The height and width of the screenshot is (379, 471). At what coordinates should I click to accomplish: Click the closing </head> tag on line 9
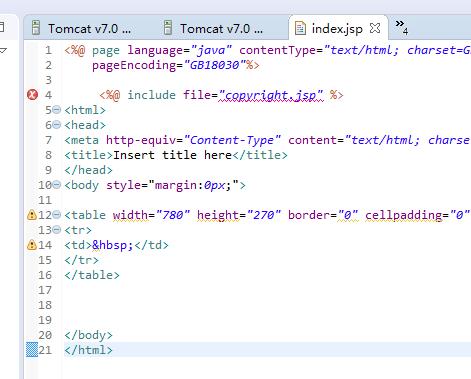pyautogui.click(x=88, y=170)
